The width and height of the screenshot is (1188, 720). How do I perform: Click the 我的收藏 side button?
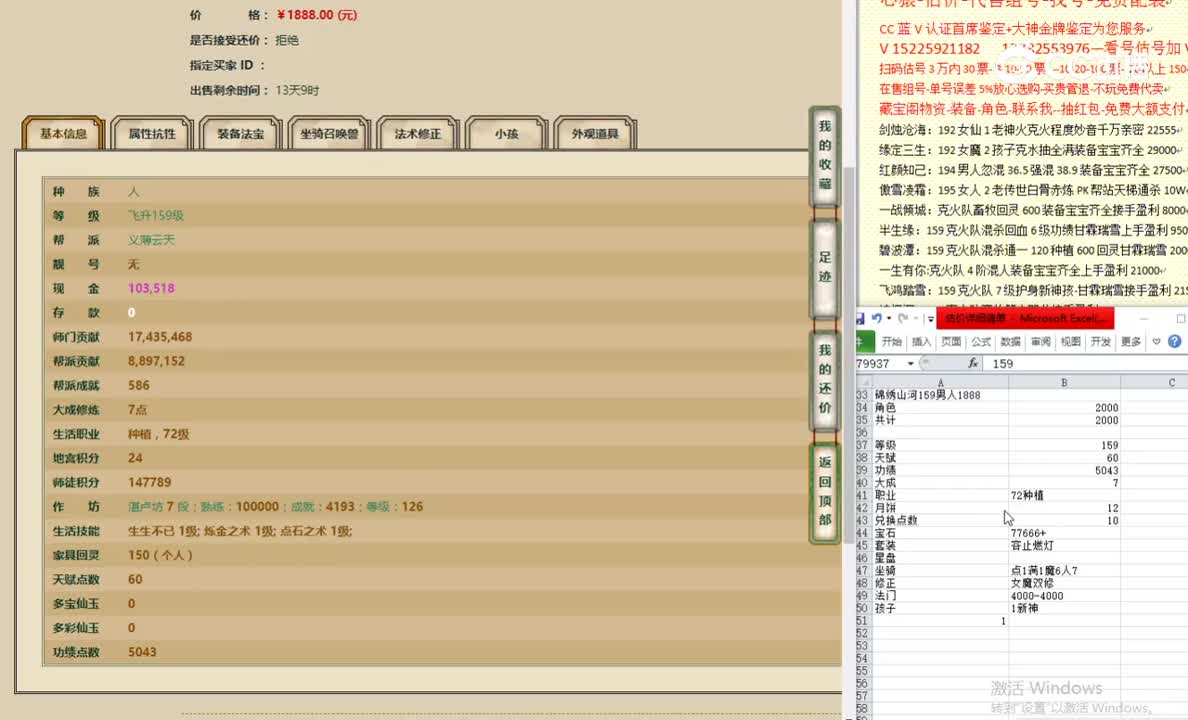(x=825, y=156)
